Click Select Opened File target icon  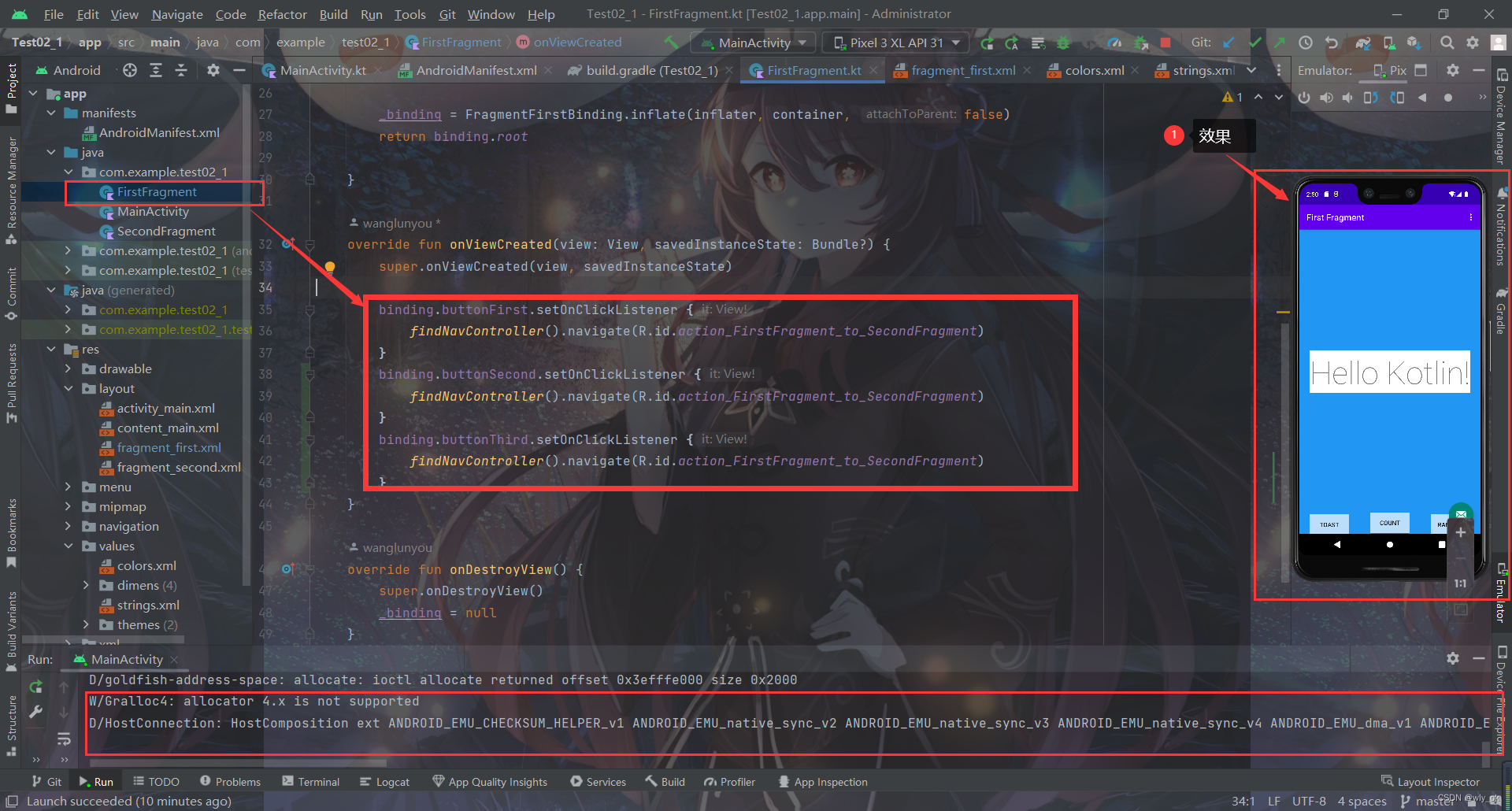point(130,70)
